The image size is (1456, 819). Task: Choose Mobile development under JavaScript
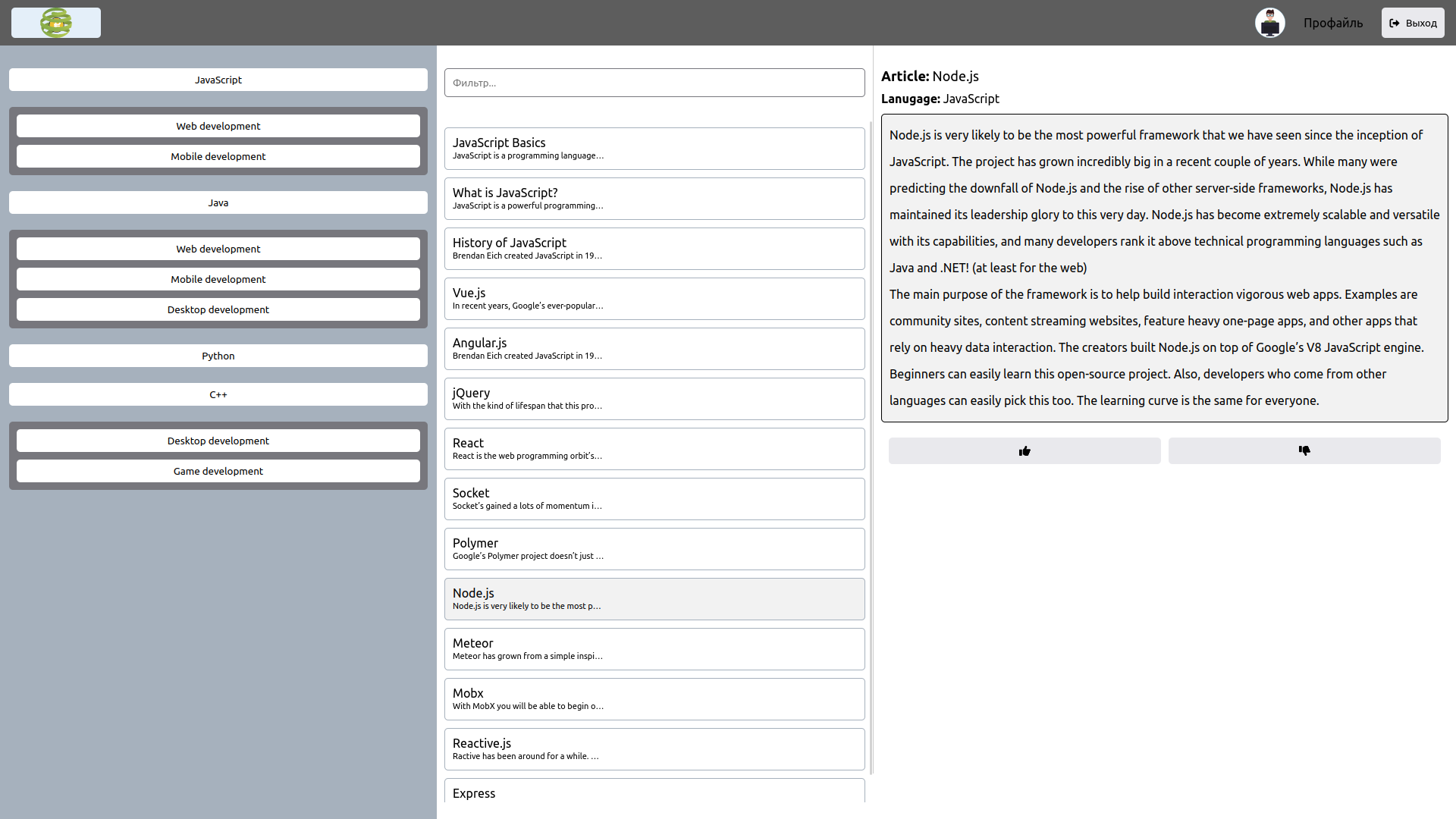click(218, 156)
